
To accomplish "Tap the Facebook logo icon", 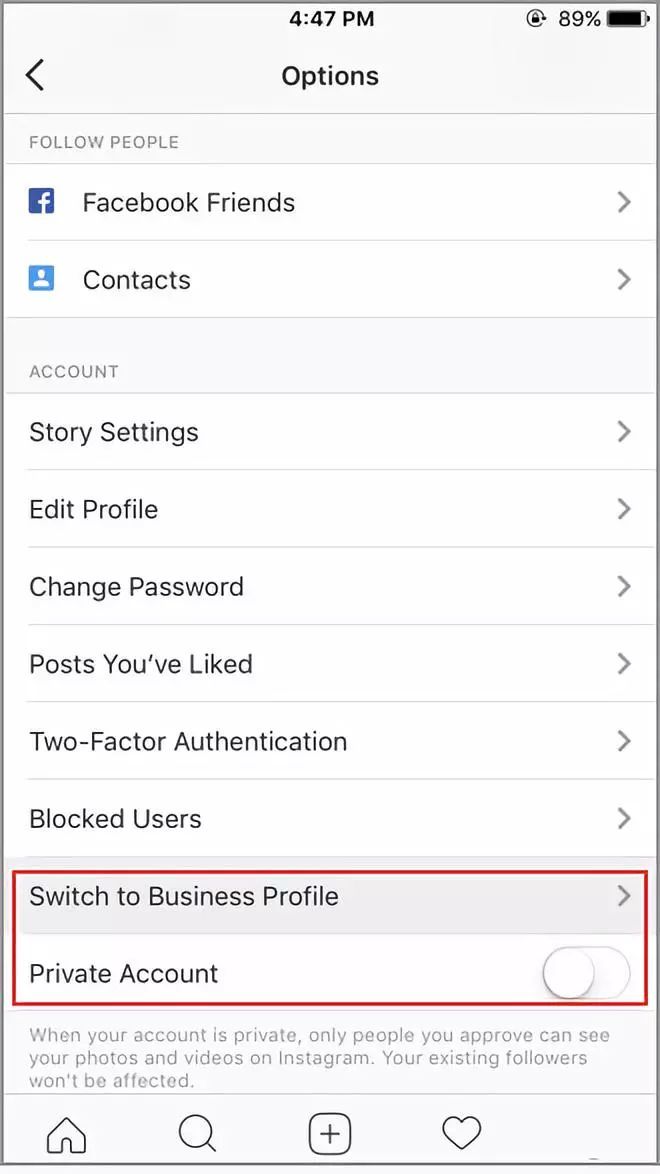I will point(41,201).
